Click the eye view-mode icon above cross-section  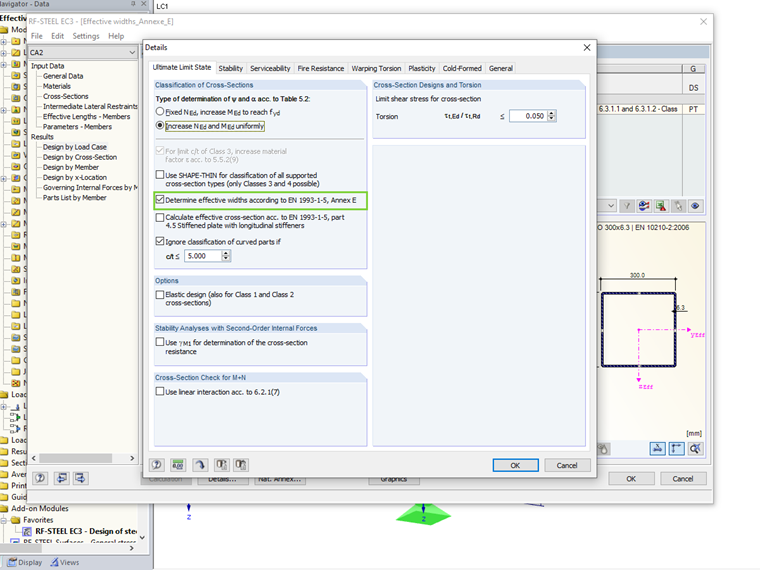695,206
